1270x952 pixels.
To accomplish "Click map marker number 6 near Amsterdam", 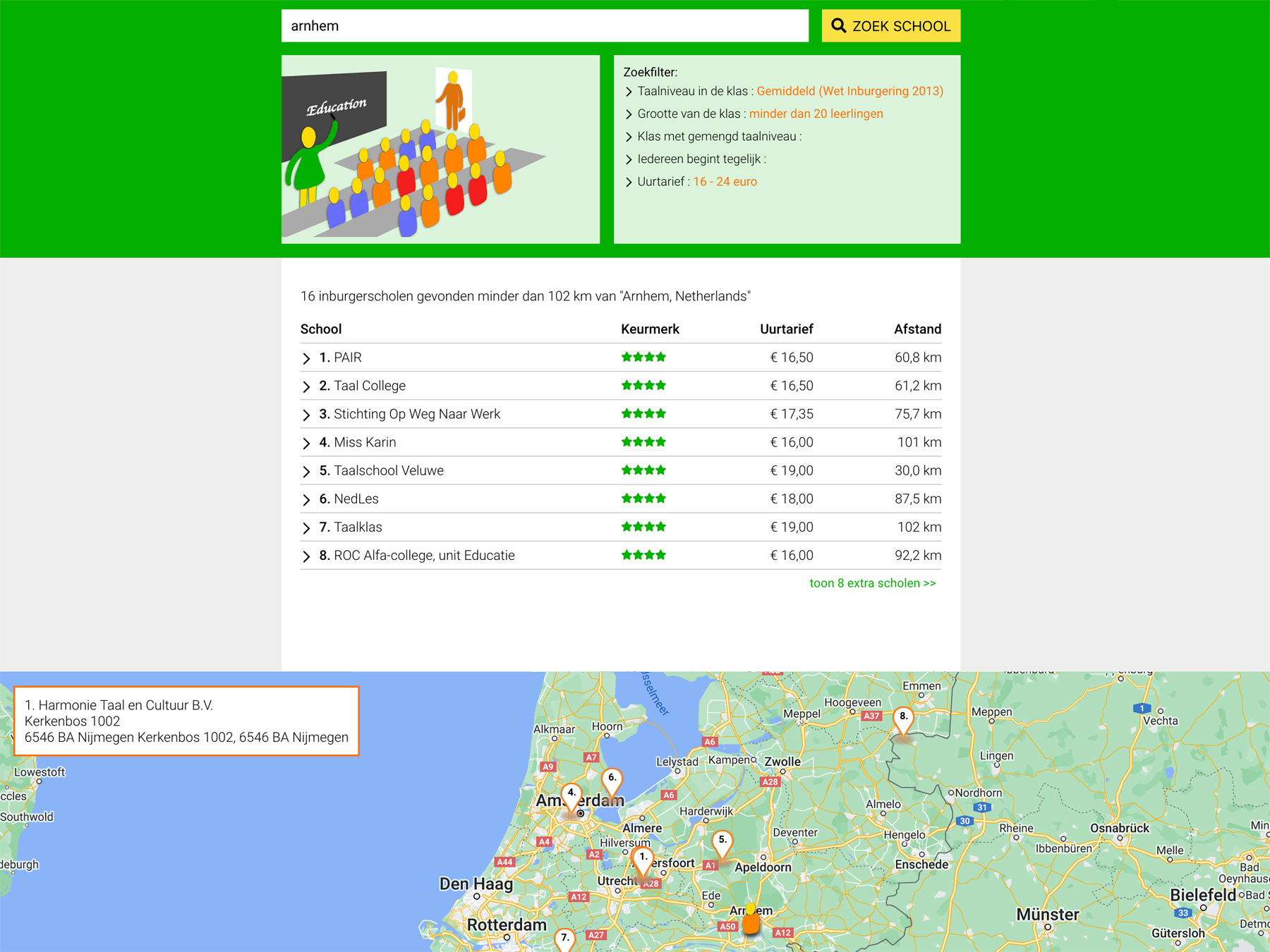I will [x=612, y=782].
